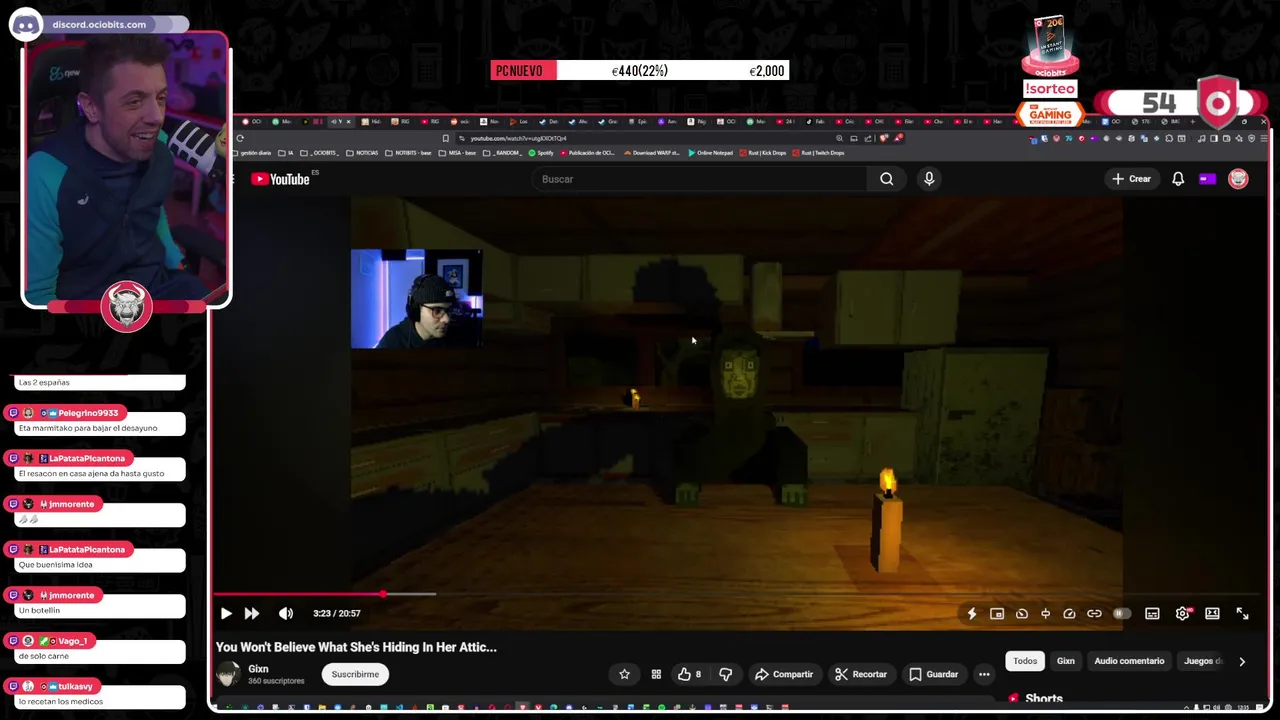Show more filter chips with the arrow
The image size is (1280, 720).
tap(1242, 661)
